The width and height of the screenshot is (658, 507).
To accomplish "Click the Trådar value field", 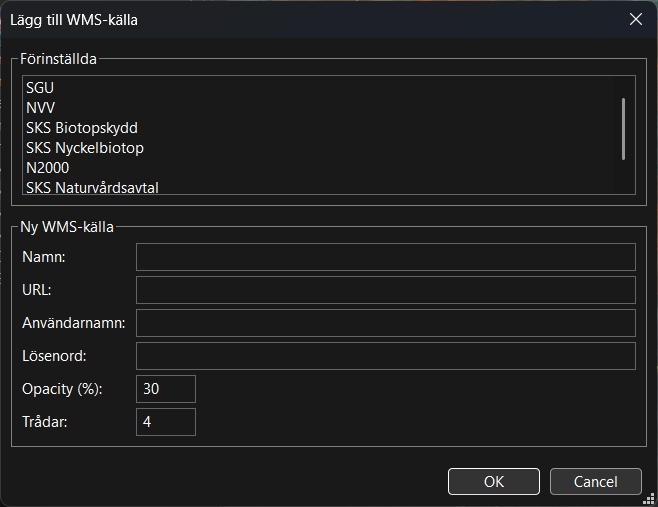I will pyautogui.click(x=166, y=422).
